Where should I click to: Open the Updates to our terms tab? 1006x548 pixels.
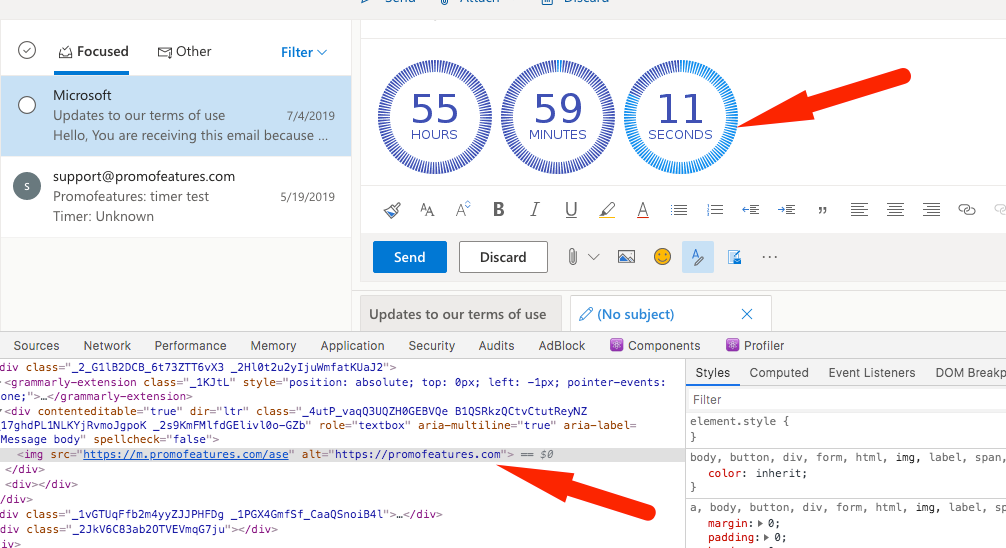coord(460,314)
